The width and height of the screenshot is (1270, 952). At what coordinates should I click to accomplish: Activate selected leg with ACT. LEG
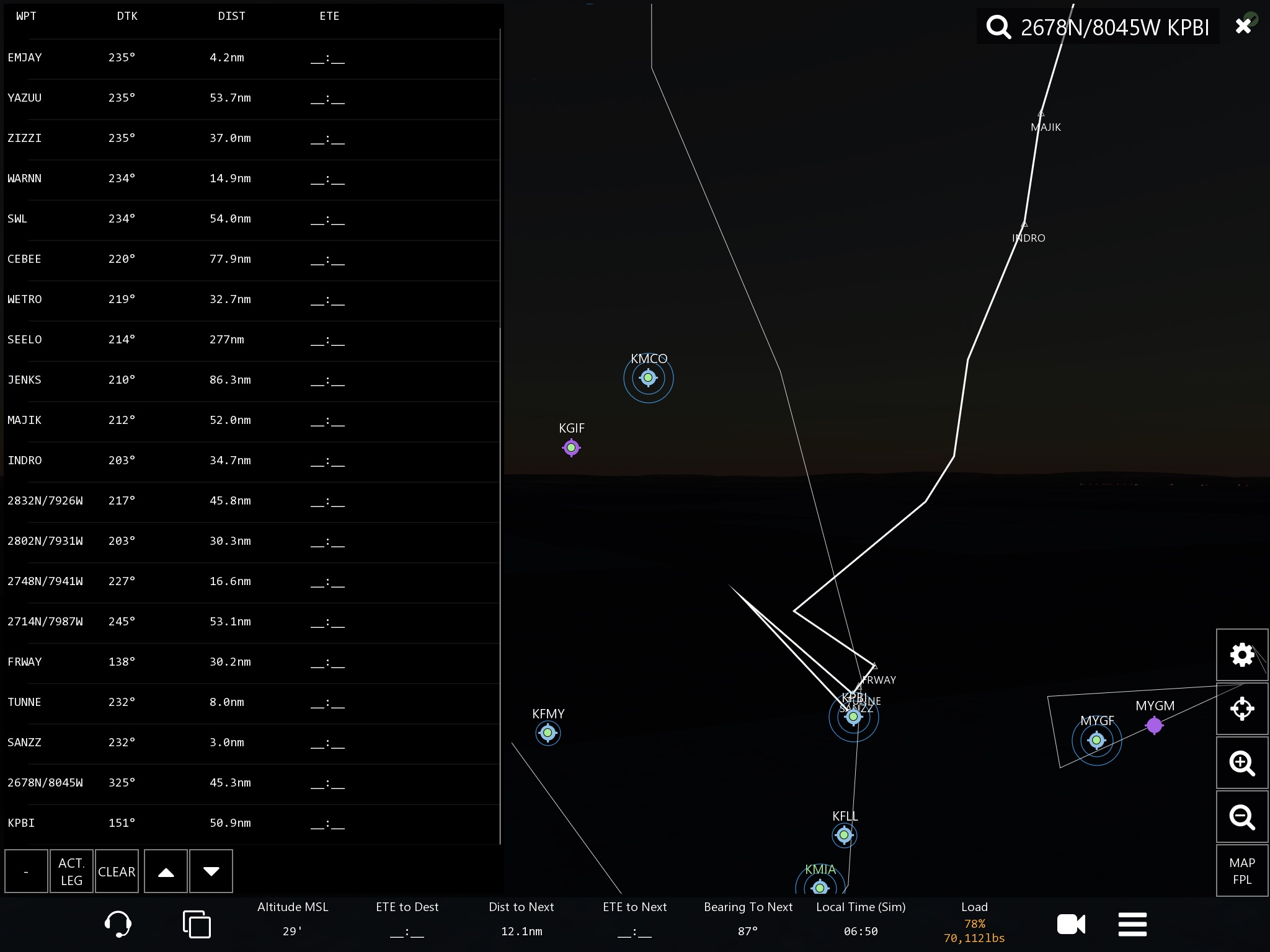point(71,871)
